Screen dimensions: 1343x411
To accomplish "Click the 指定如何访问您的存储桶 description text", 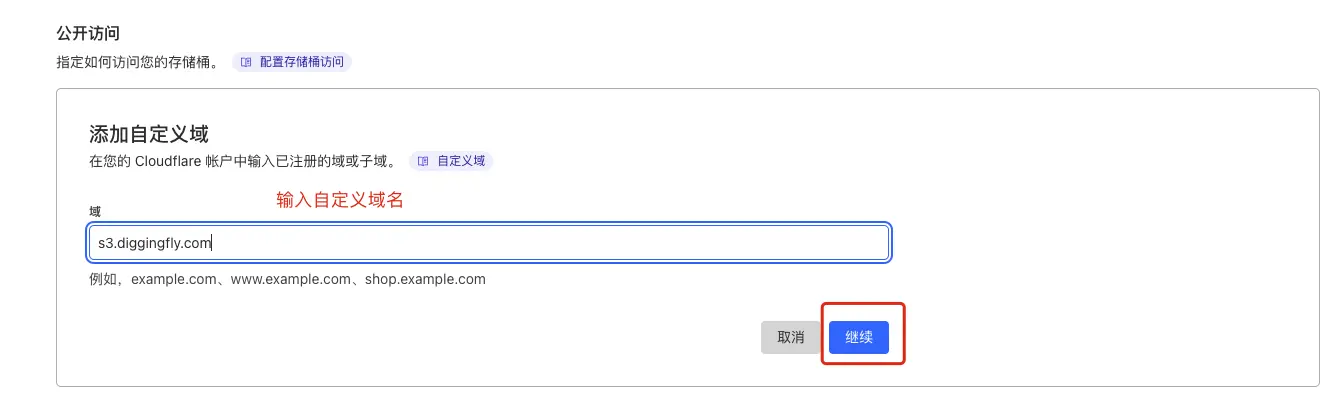I will tap(138, 62).
